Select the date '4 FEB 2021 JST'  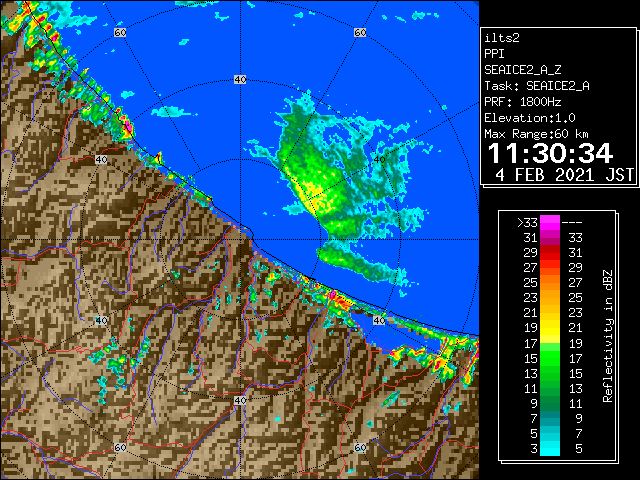click(564, 175)
